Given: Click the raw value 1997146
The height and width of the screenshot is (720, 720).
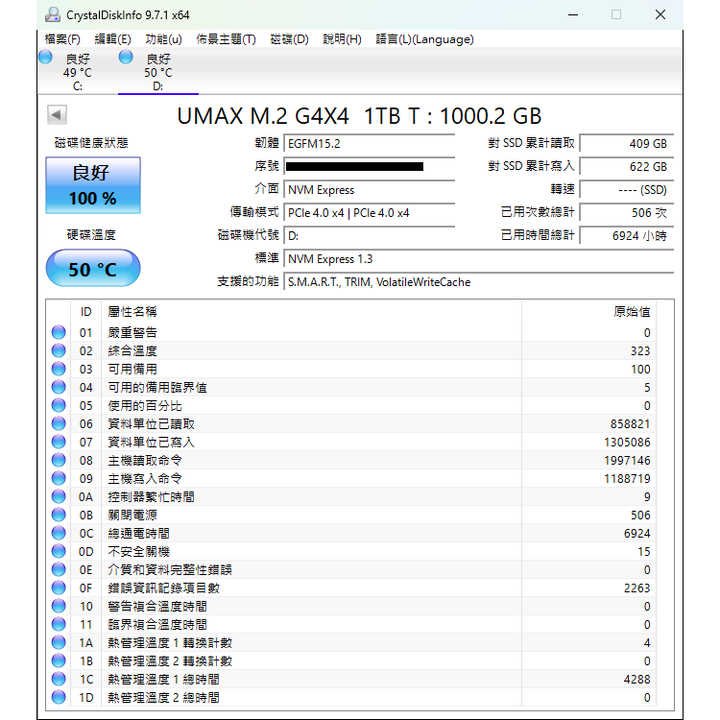Looking at the screenshot, I should [627, 460].
